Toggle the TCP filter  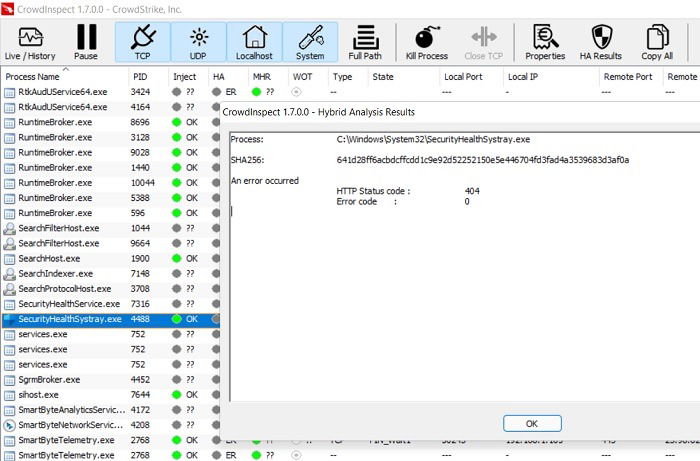coord(142,42)
